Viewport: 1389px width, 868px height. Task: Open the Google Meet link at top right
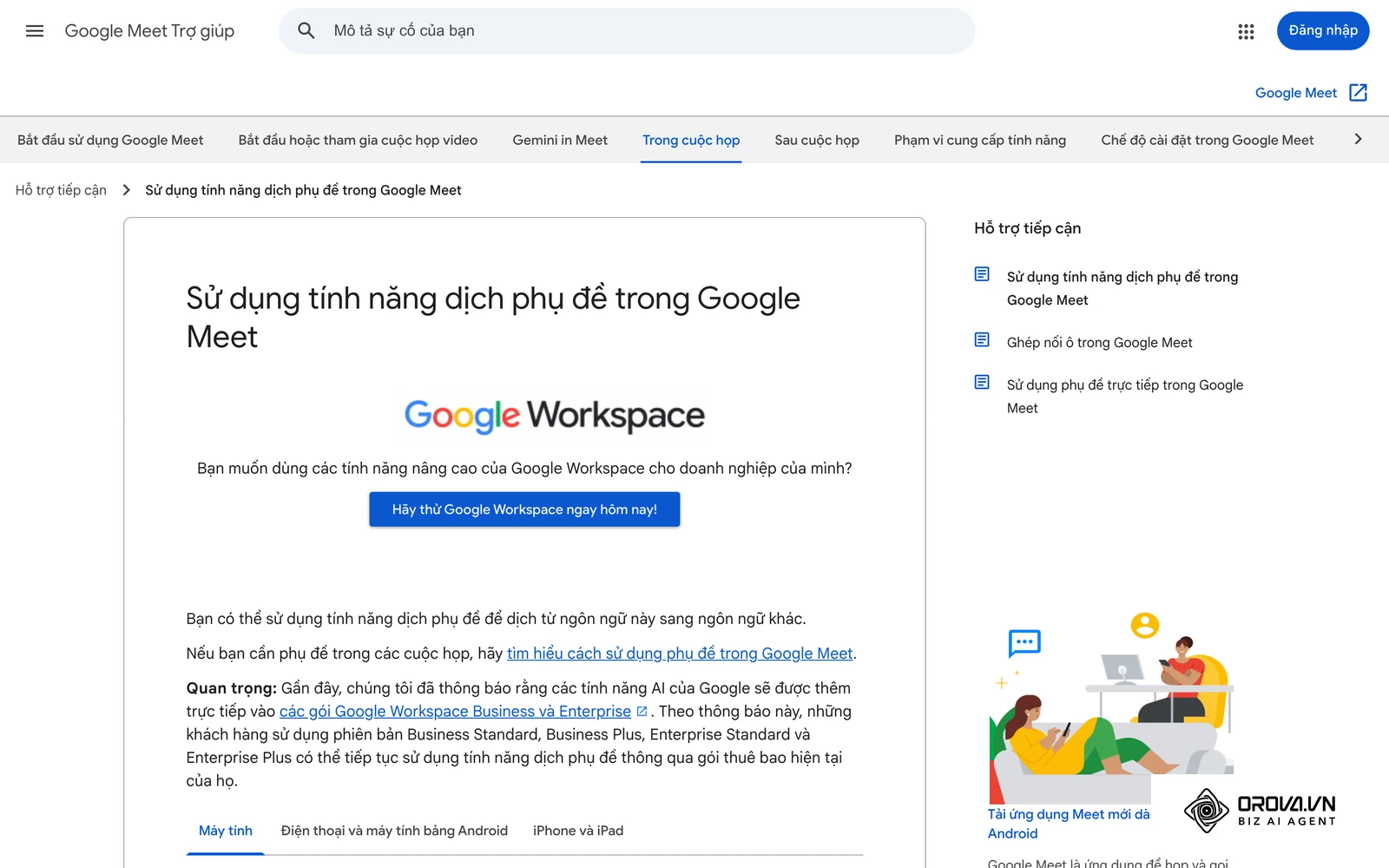coord(1296,93)
